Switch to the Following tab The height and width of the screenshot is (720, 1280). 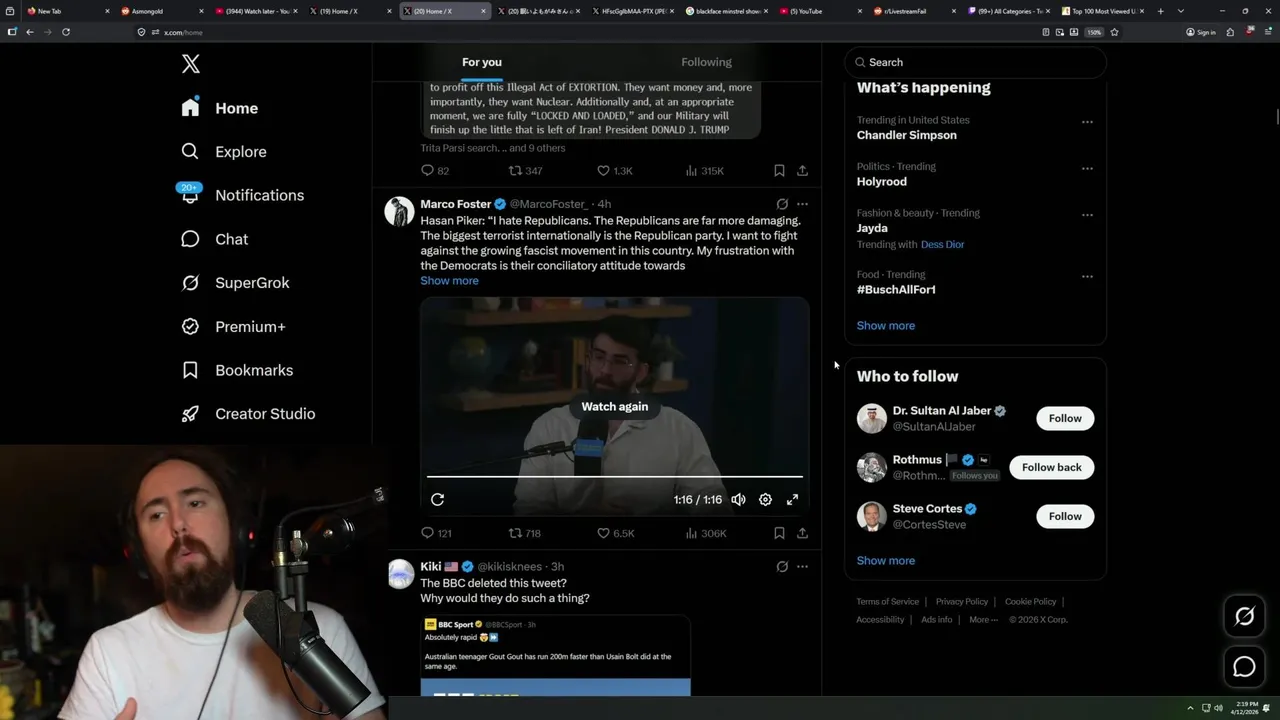(706, 62)
